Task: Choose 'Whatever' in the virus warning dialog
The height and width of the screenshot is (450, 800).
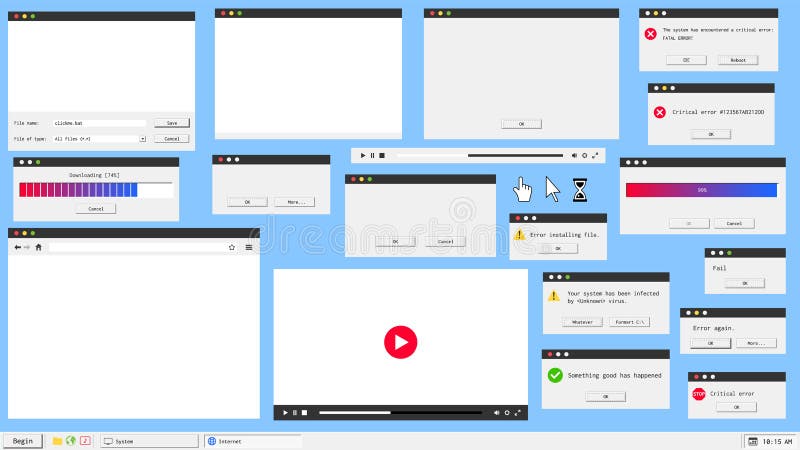Action: coord(582,322)
